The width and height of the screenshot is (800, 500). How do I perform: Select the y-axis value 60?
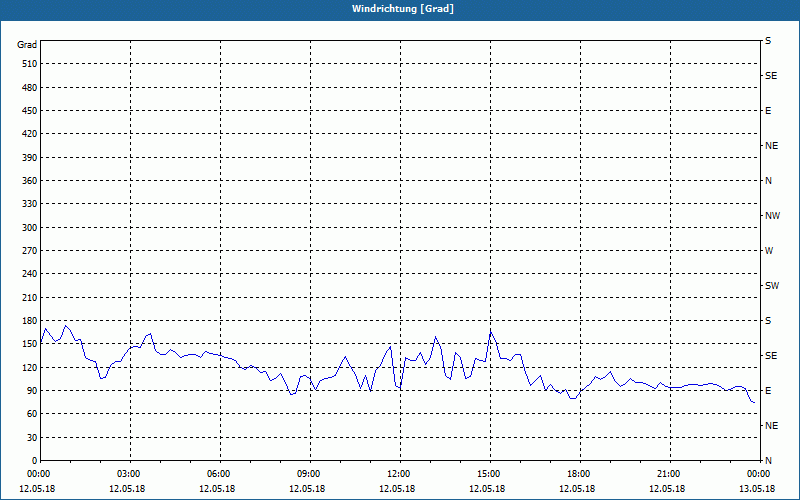click(x=32, y=414)
